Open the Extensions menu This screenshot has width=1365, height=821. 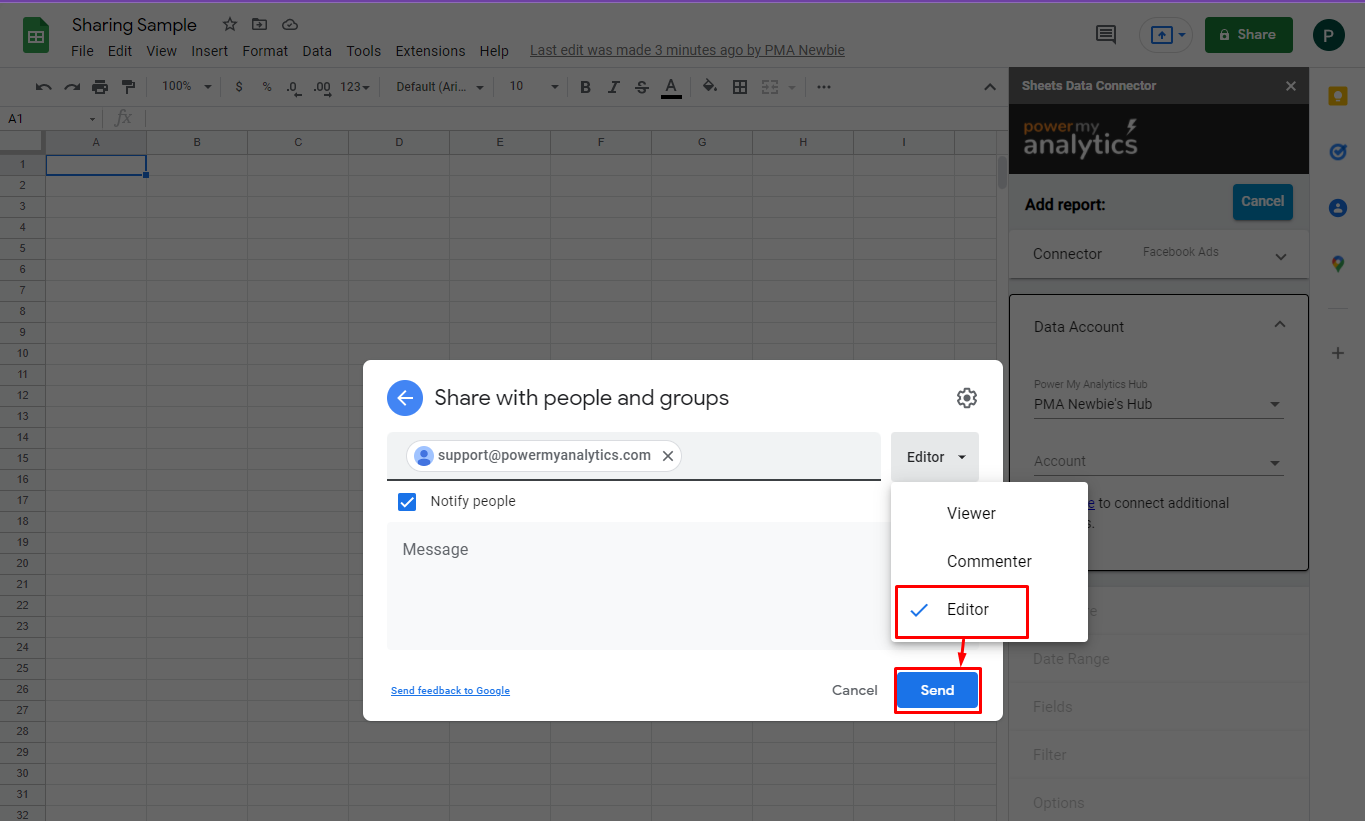tap(430, 51)
